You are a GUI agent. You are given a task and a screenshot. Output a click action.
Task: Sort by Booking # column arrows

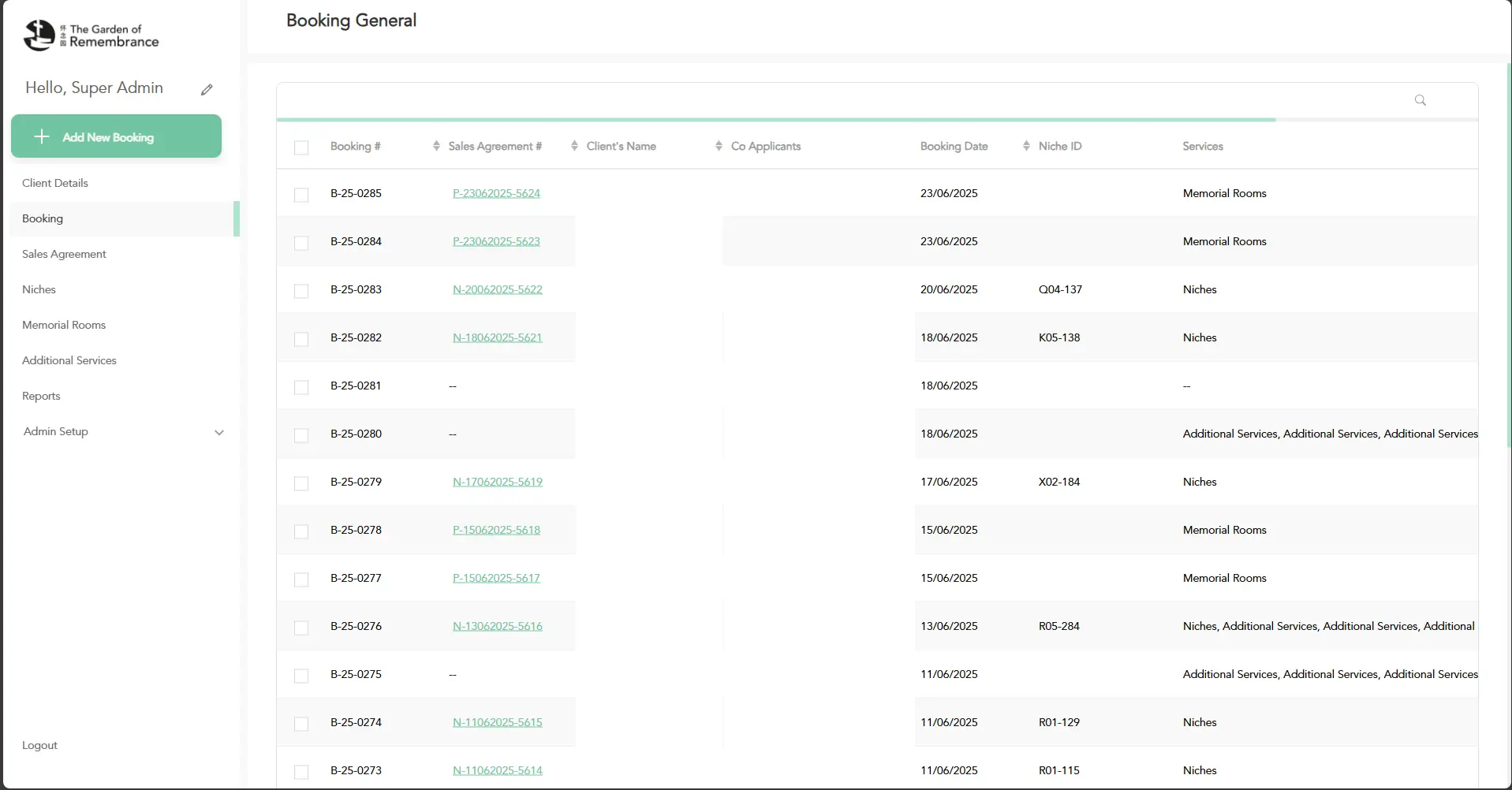(x=436, y=146)
